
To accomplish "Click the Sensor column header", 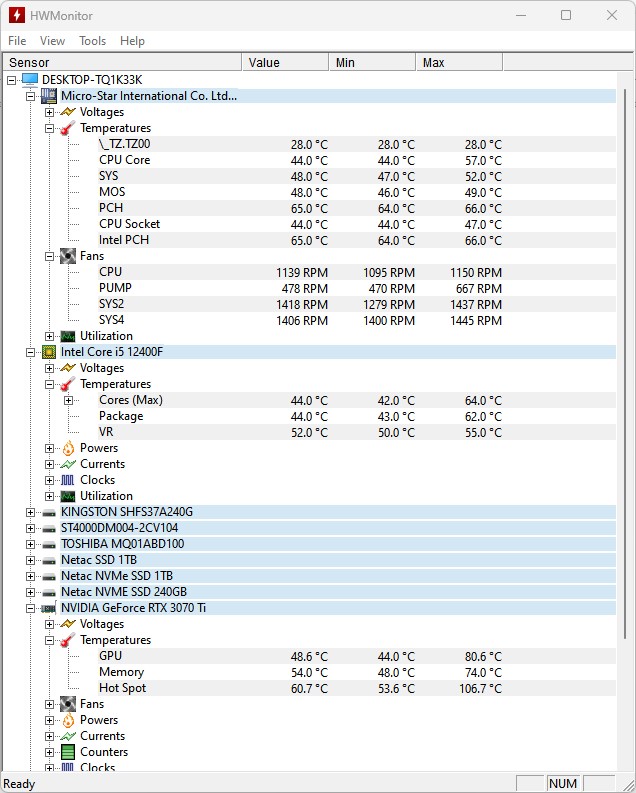I will pos(122,62).
